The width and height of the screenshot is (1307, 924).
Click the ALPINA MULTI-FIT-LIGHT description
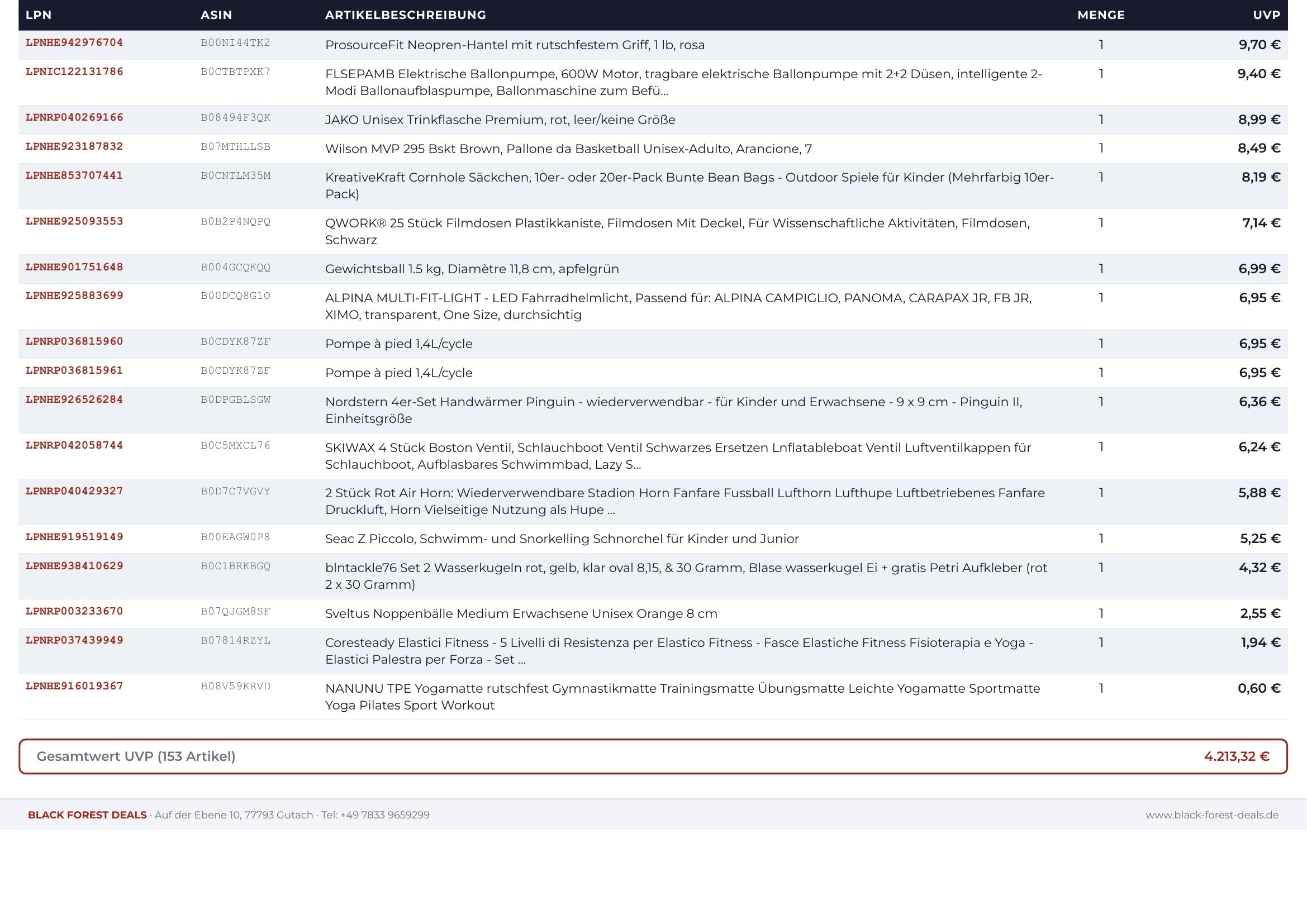(x=678, y=306)
